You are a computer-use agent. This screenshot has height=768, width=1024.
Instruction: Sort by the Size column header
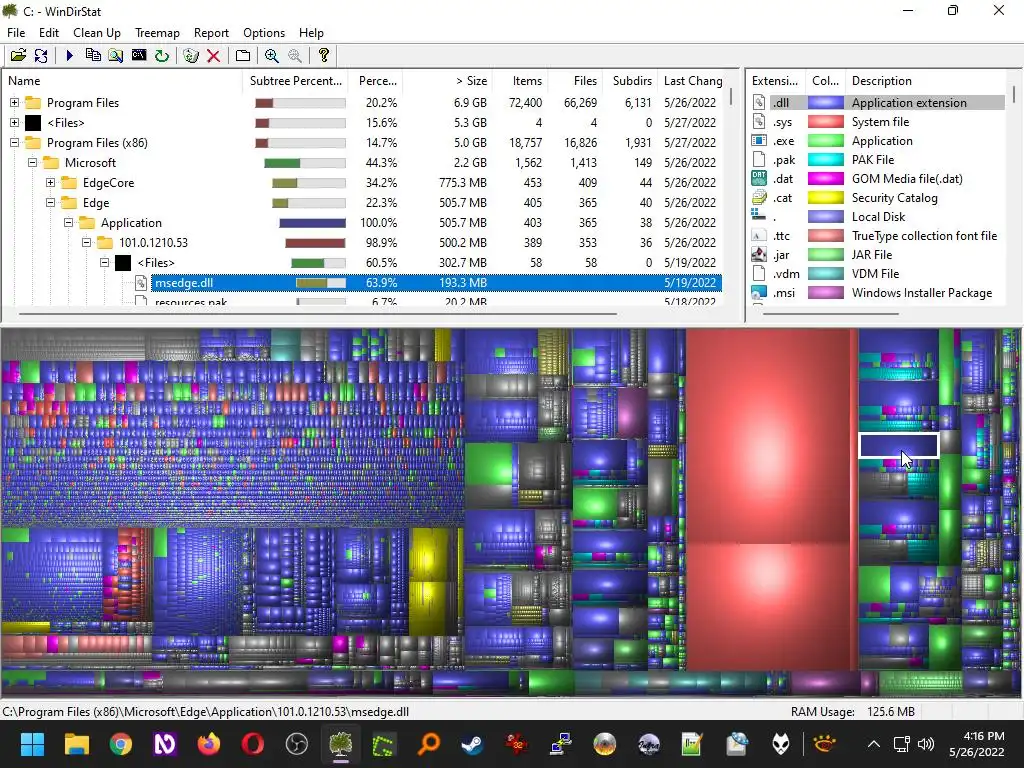448,81
